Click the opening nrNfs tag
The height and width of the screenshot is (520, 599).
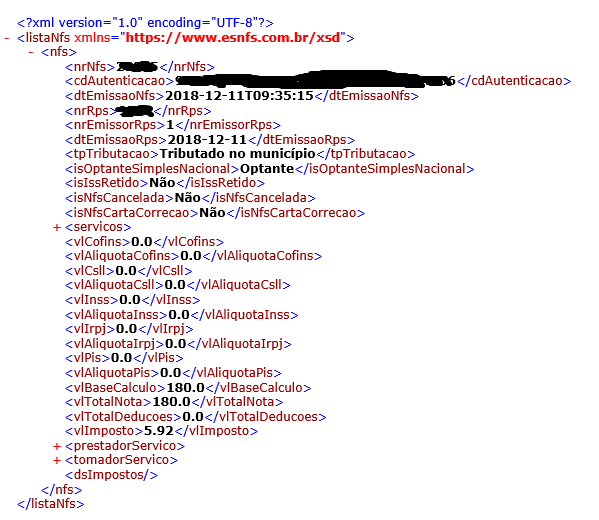(90, 67)
